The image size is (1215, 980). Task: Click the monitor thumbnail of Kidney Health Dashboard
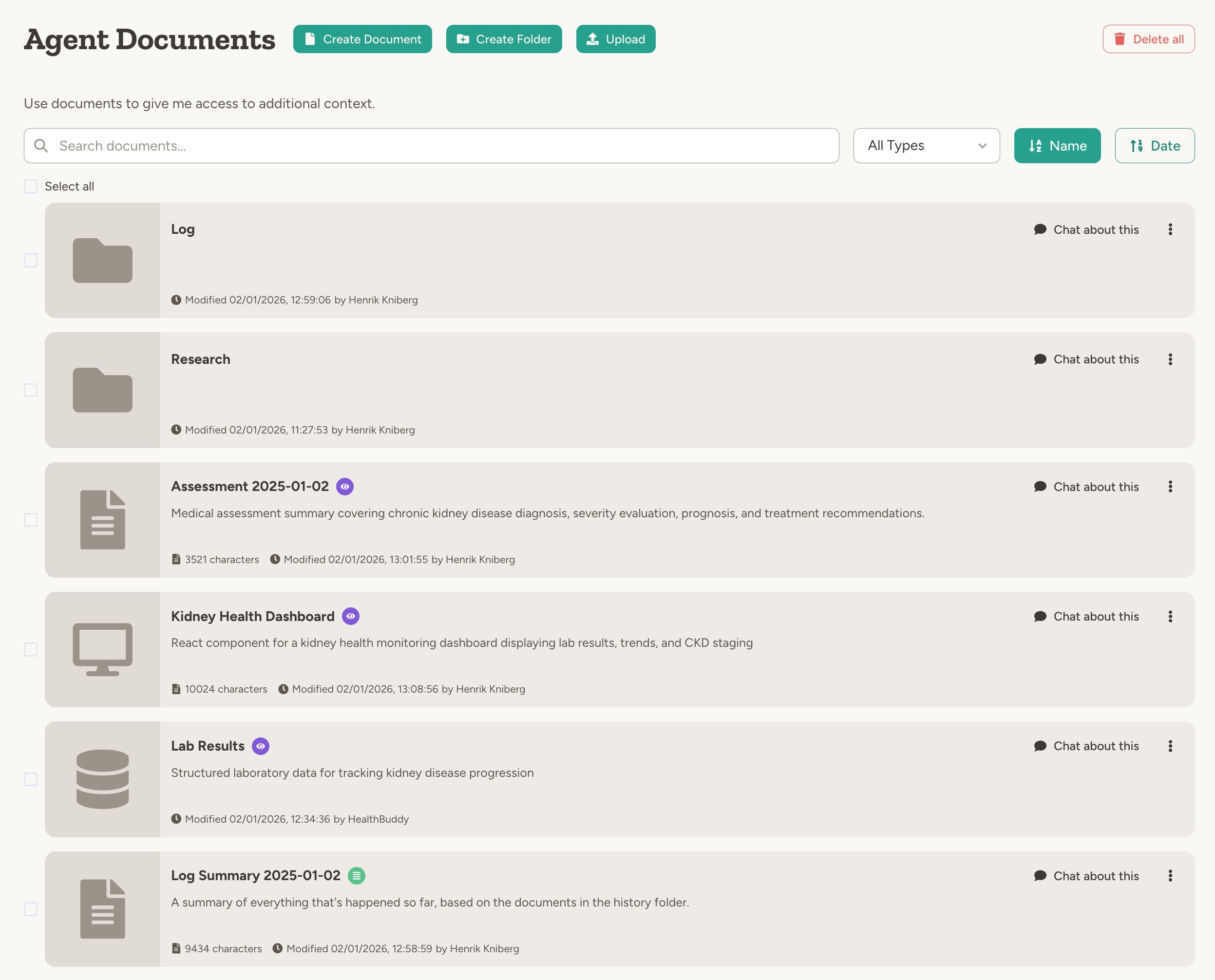point(102,649)
